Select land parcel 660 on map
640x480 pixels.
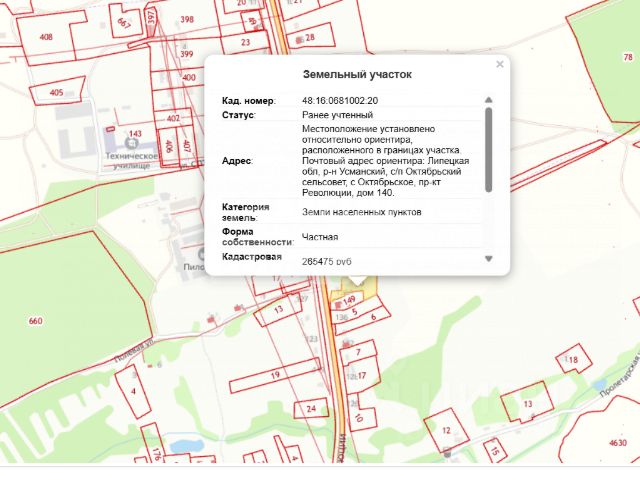click(x=36, y=321)
